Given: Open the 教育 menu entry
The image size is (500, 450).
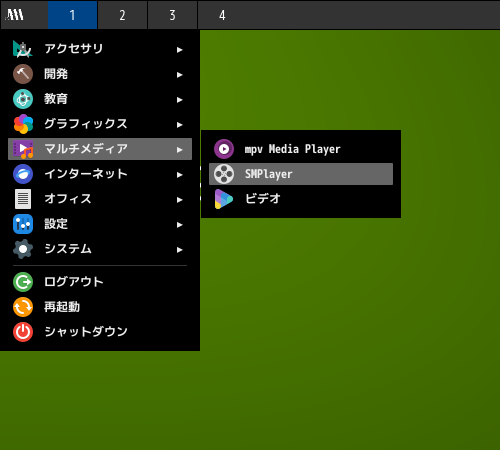Looking at the screenshot, I should click(100, 99).
